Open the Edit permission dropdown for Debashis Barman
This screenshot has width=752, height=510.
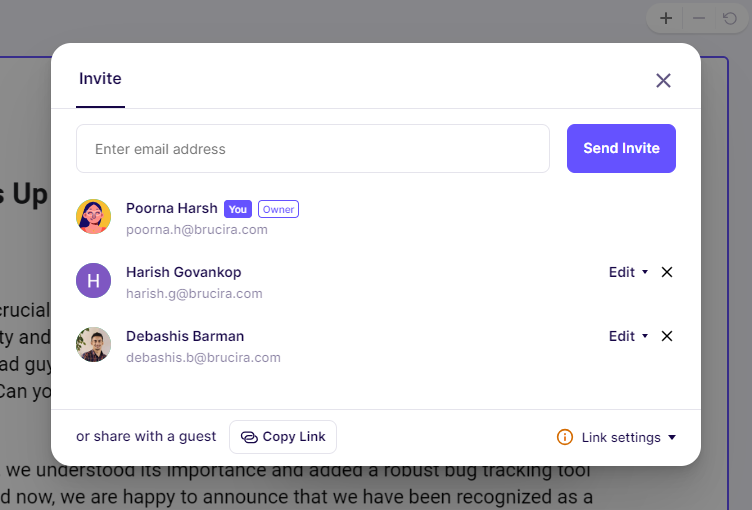click(x=628, y=336)
